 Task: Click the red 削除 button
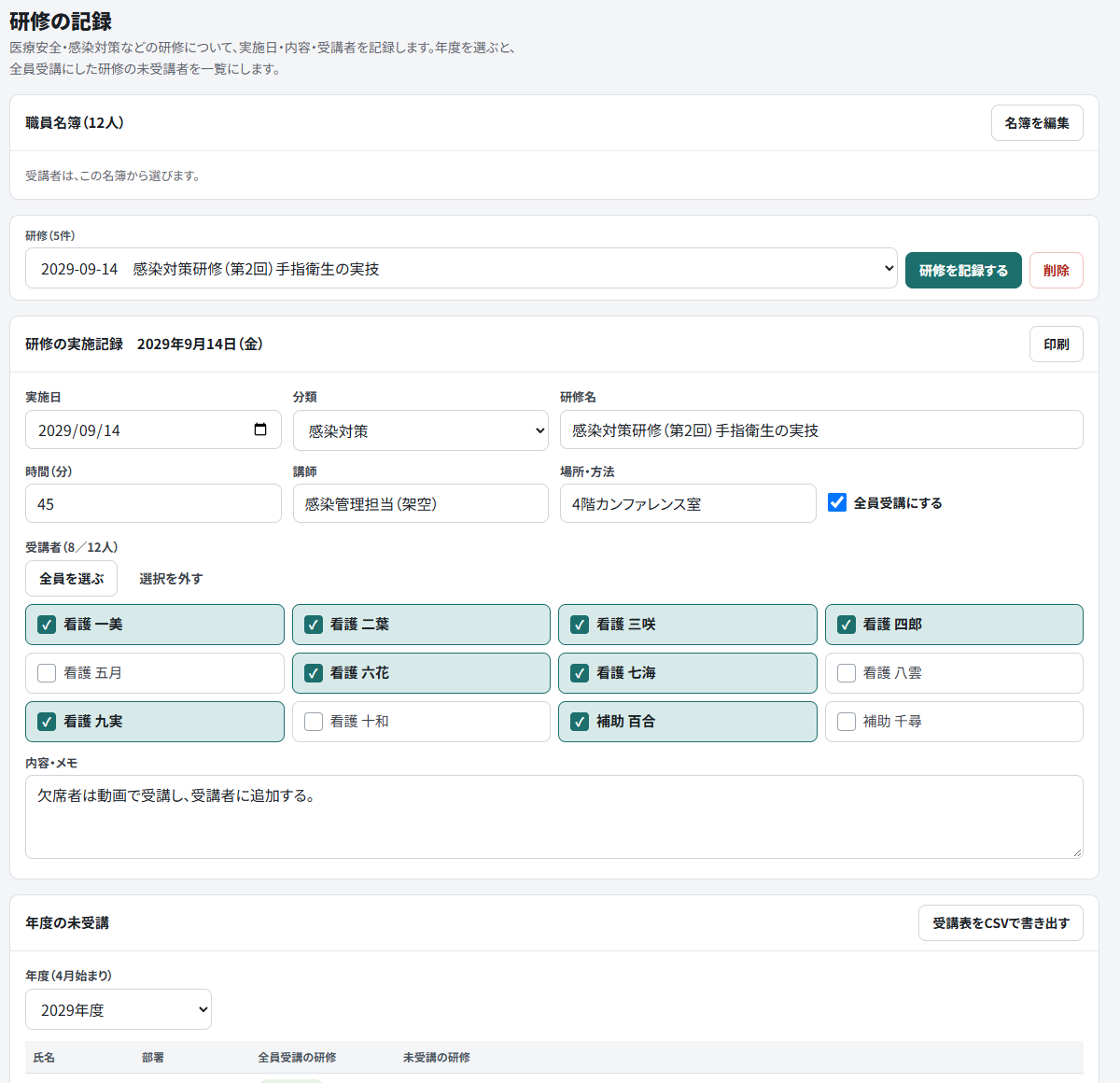point(1057,271)
